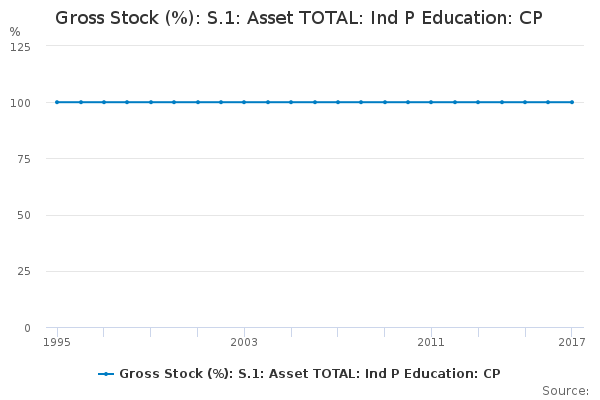Select the 2016 data point before 2017
The height and width of the screenshot is (400, 600).
point(548,102)
